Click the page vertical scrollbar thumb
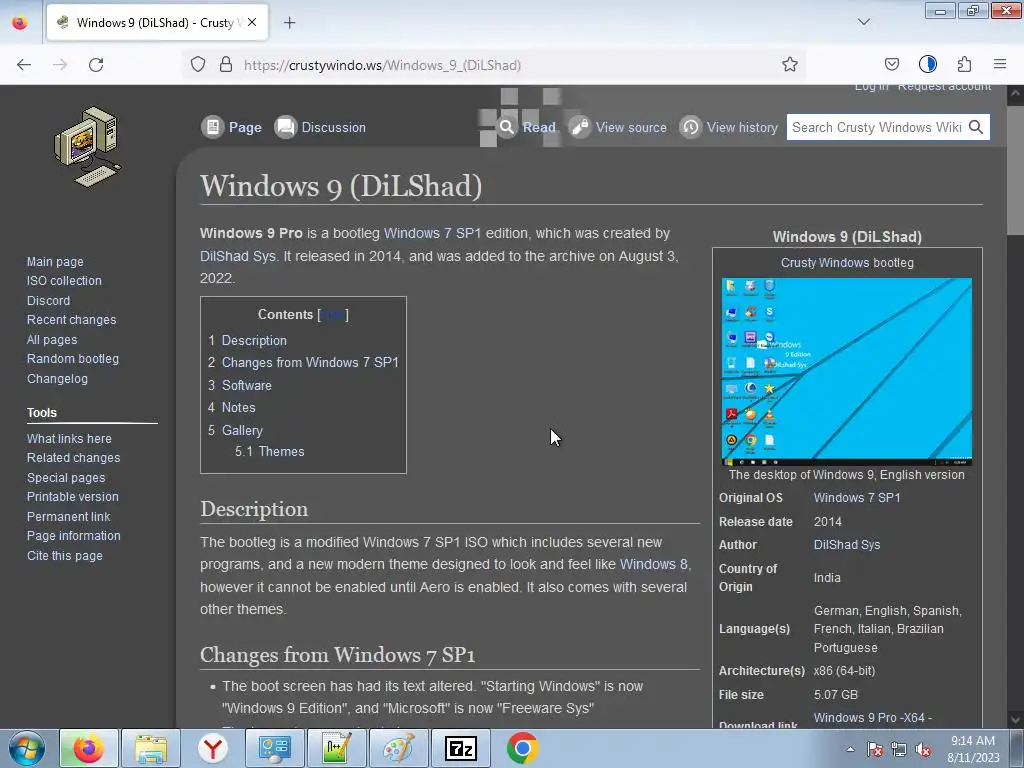This screenshot has height=768, width=1024. pos(1016,170)
